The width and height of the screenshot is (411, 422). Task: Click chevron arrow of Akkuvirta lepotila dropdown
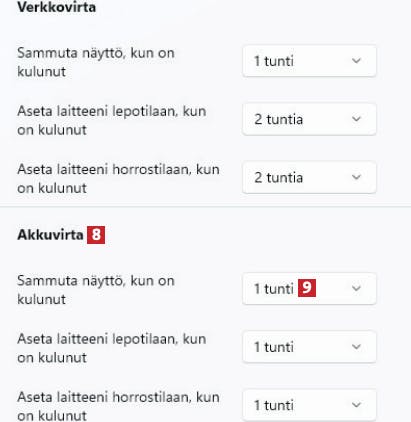(x=356, y=347)
